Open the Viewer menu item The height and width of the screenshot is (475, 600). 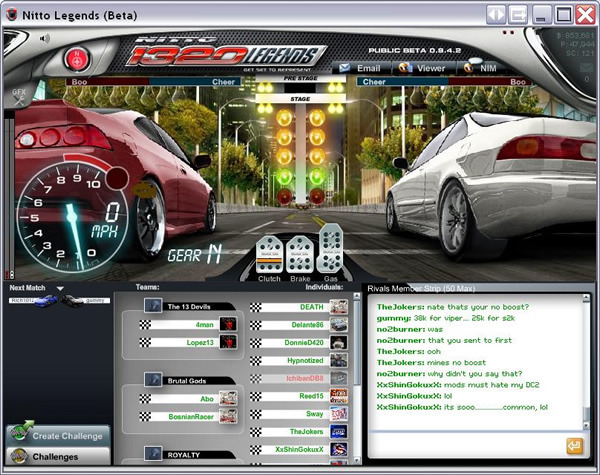[422, 69]
